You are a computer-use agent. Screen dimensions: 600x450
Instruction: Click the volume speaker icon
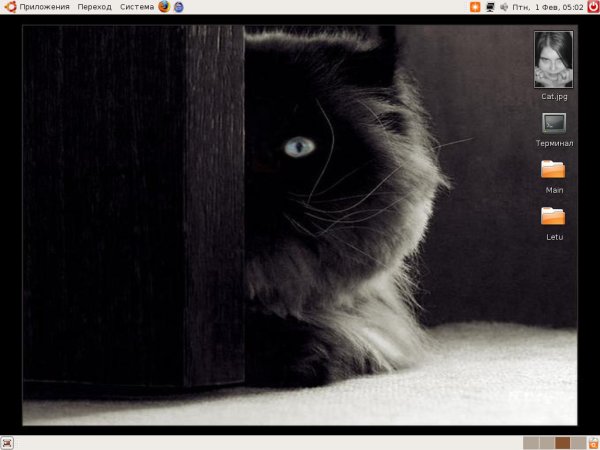pos(504,7)
